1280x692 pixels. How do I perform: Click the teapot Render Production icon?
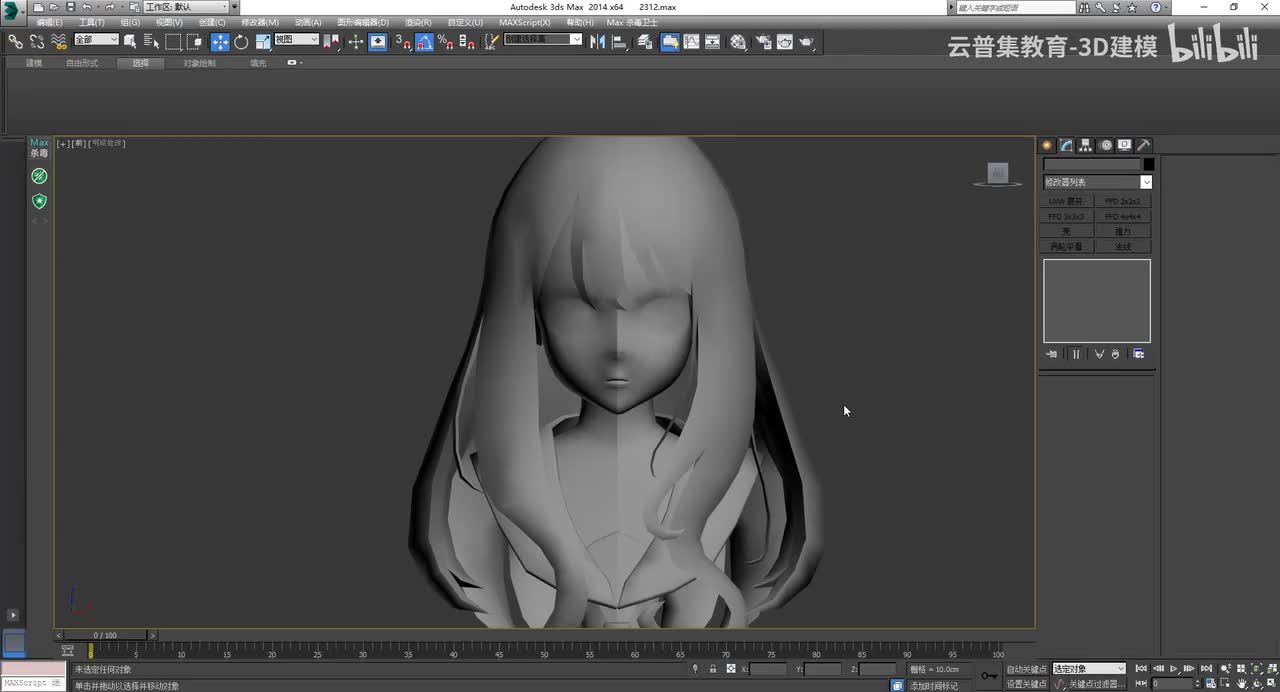pos(806,42)
